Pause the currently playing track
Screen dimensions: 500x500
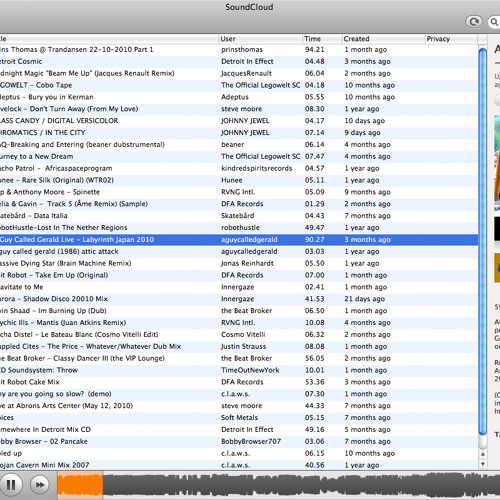point(11,485)
